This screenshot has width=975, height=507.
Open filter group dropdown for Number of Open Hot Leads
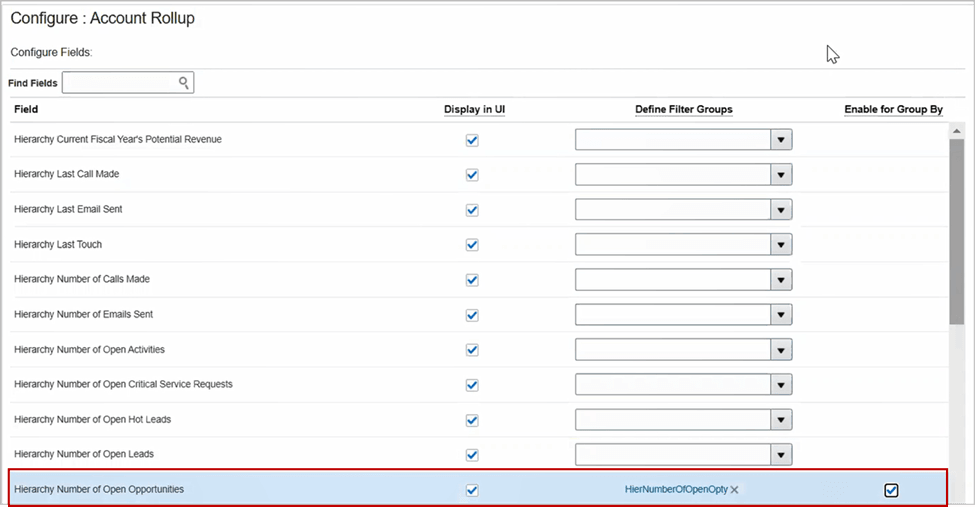point(781,420)
